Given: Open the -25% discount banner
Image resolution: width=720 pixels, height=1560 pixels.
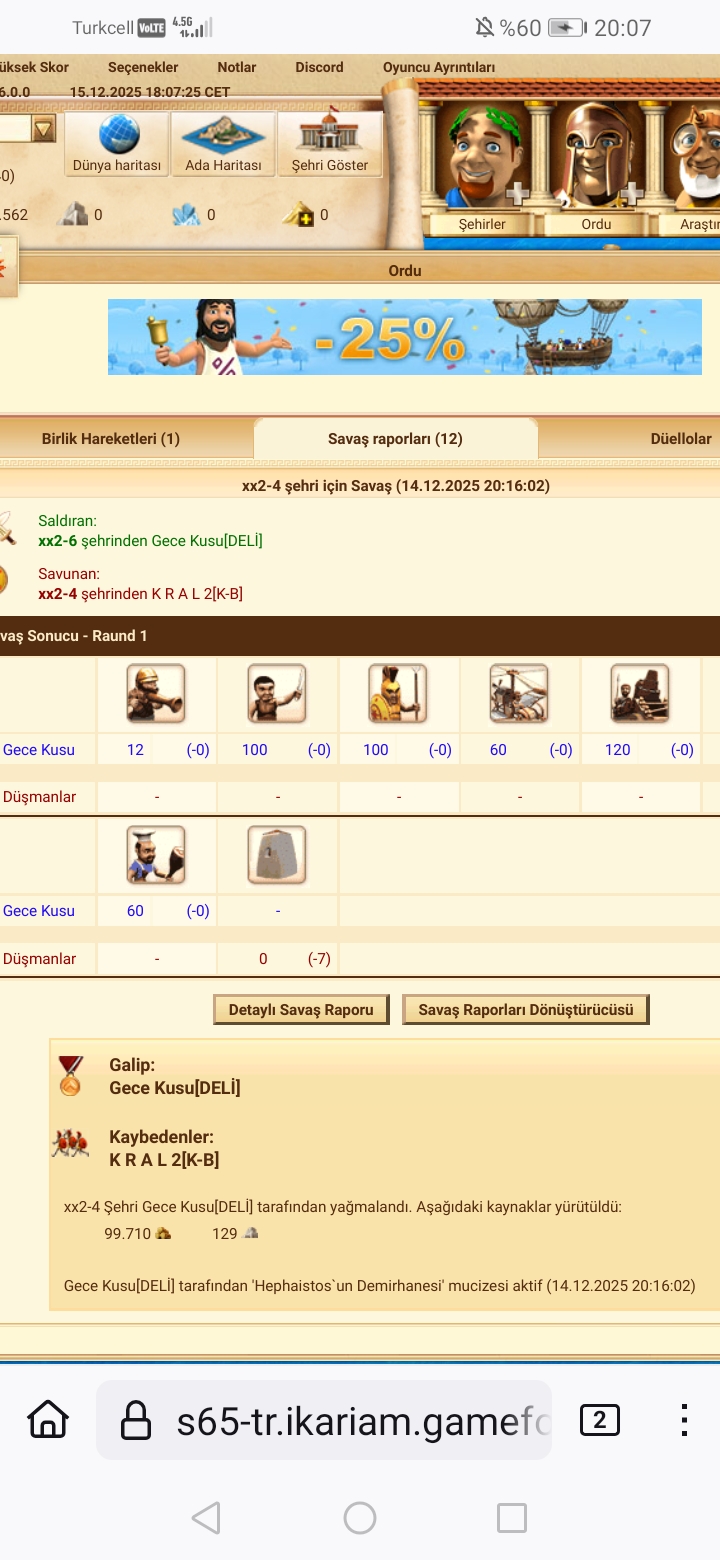Looking at the screenshot, I should [405, 337].
